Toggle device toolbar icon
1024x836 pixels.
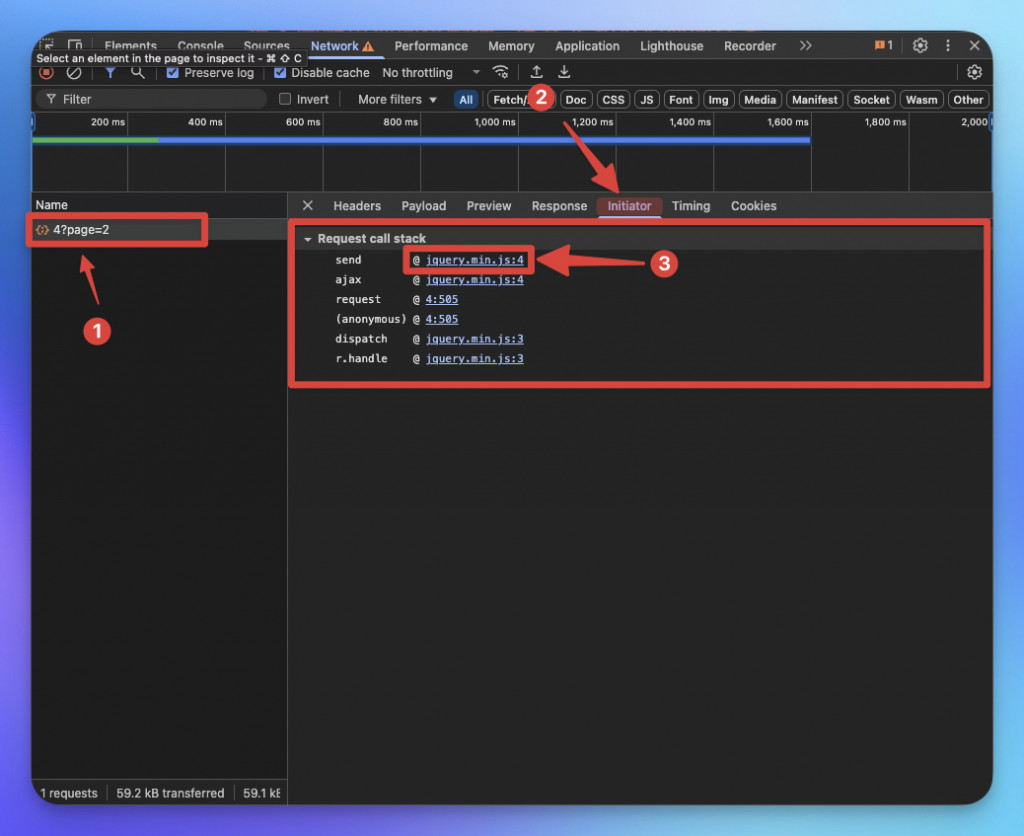pos(75,45)
